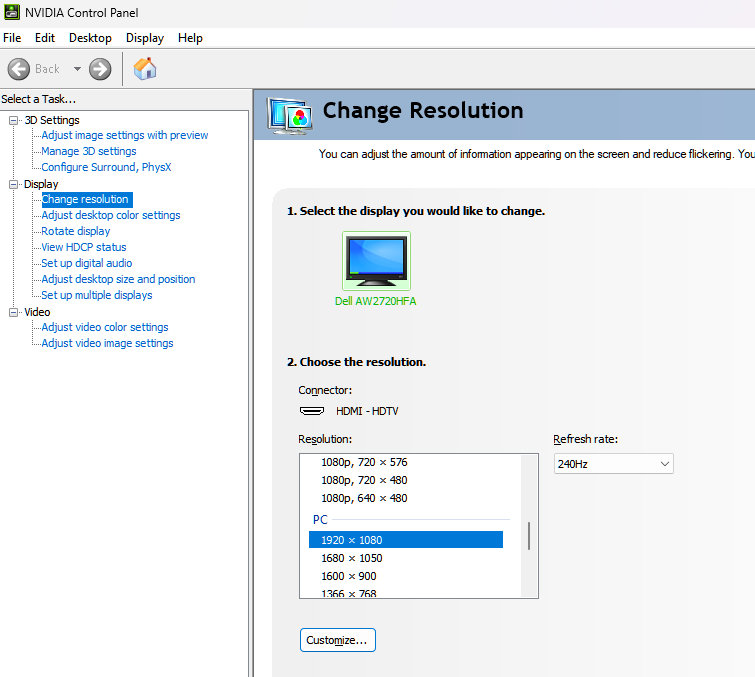Click the Back arrow button
The width and height of the screenshot is (755, 677).
pos(19,69)
